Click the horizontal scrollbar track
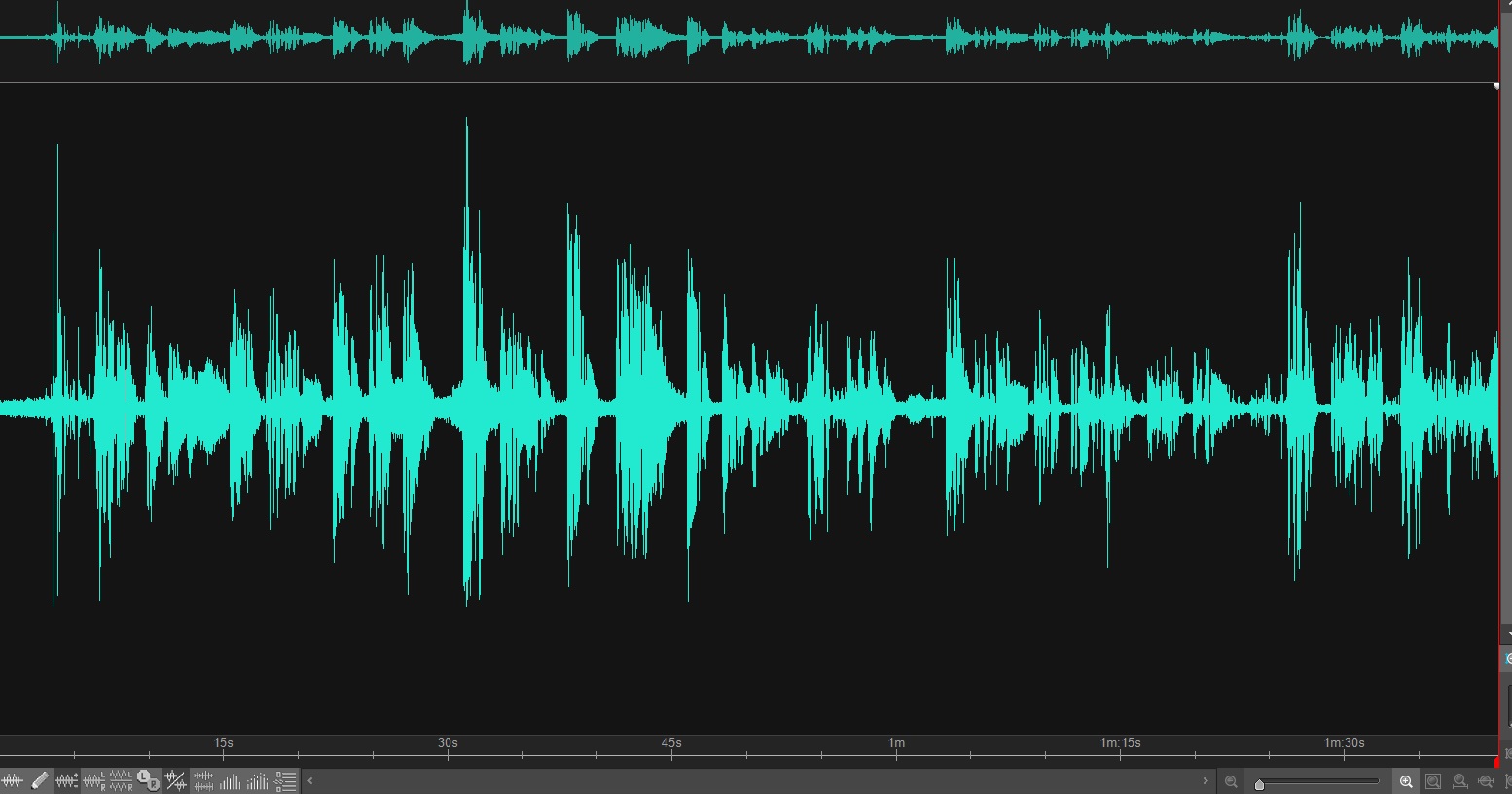Screen dimensions: 1512x794 (x=757, y=780)
